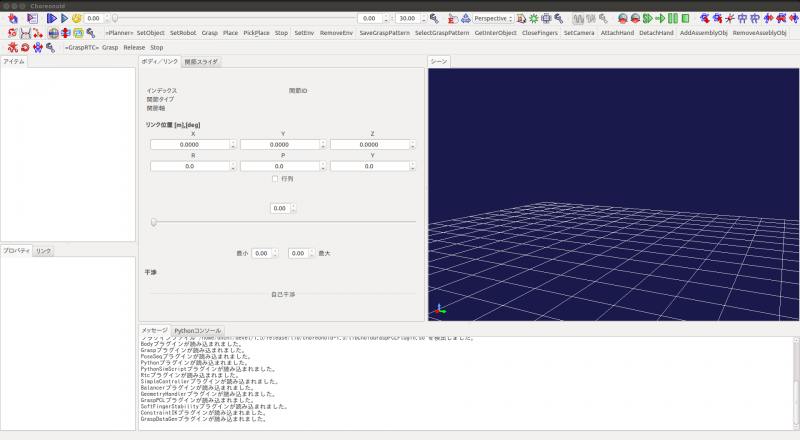Switch to the 関節スライダ tab

[202, 62]
